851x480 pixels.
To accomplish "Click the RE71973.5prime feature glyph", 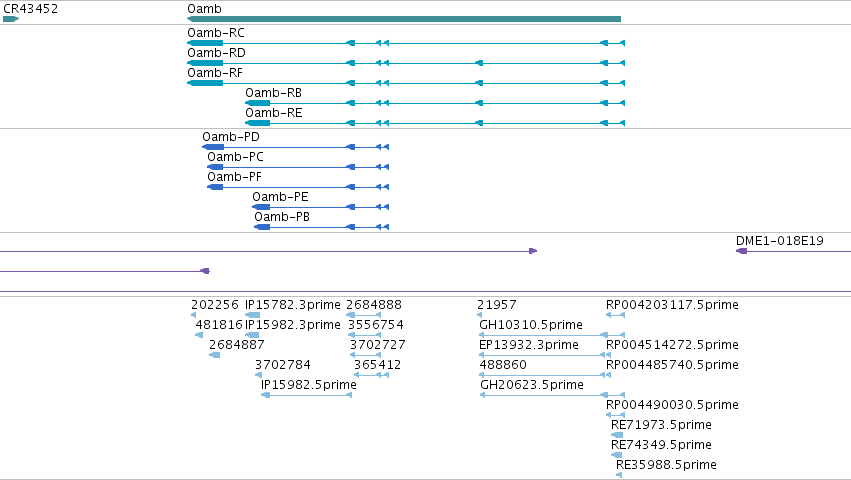I will [x=617, y=435].
